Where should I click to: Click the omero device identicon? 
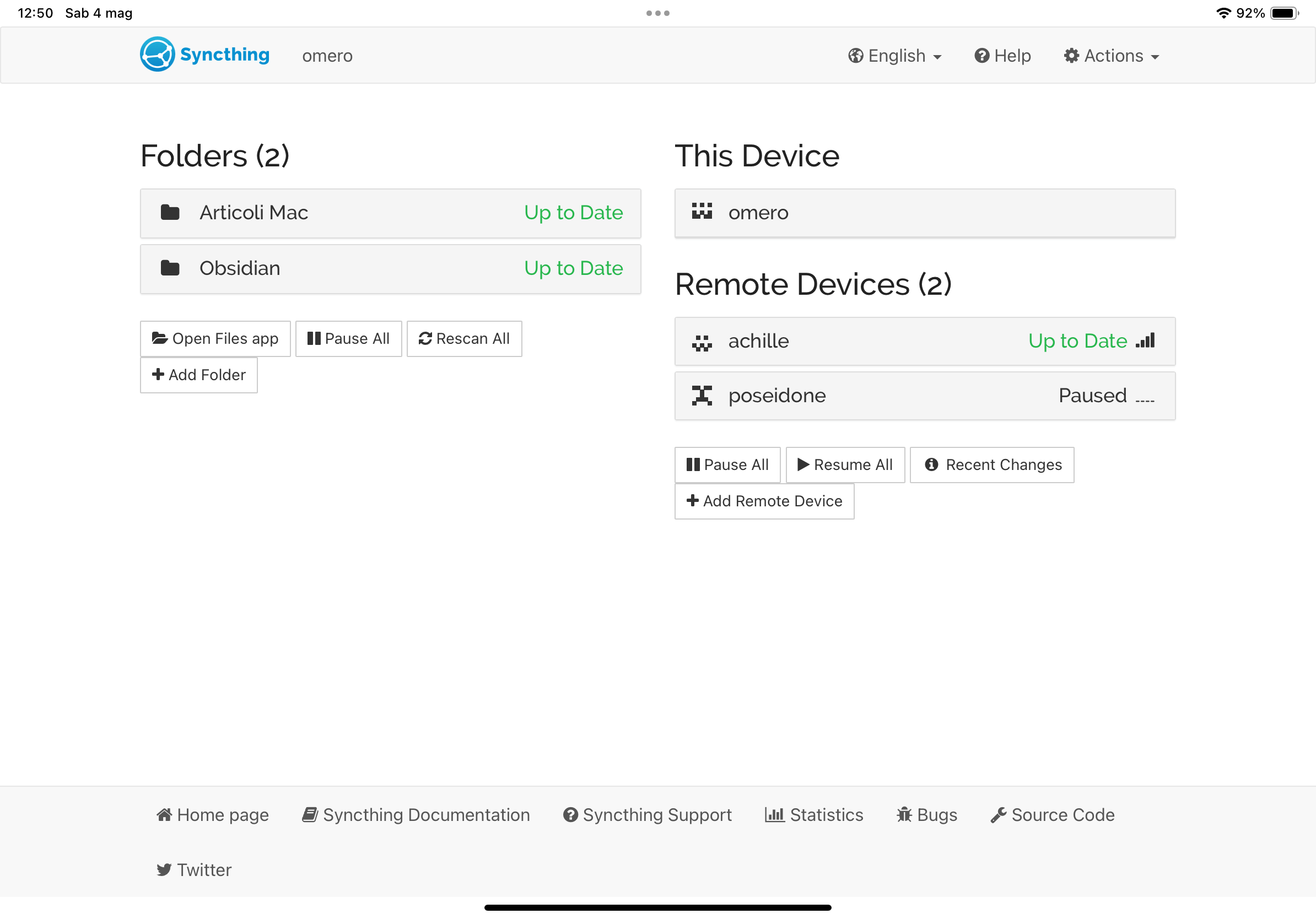point(702,212)
